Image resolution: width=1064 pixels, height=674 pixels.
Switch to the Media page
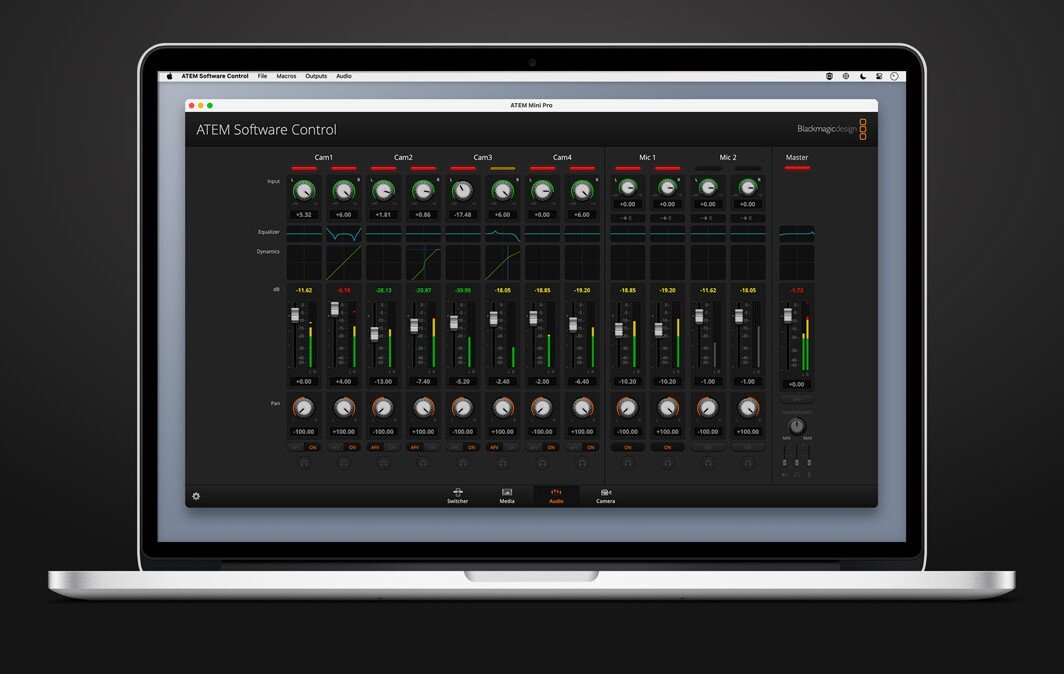pyautogui.click(x=507, y=496)
